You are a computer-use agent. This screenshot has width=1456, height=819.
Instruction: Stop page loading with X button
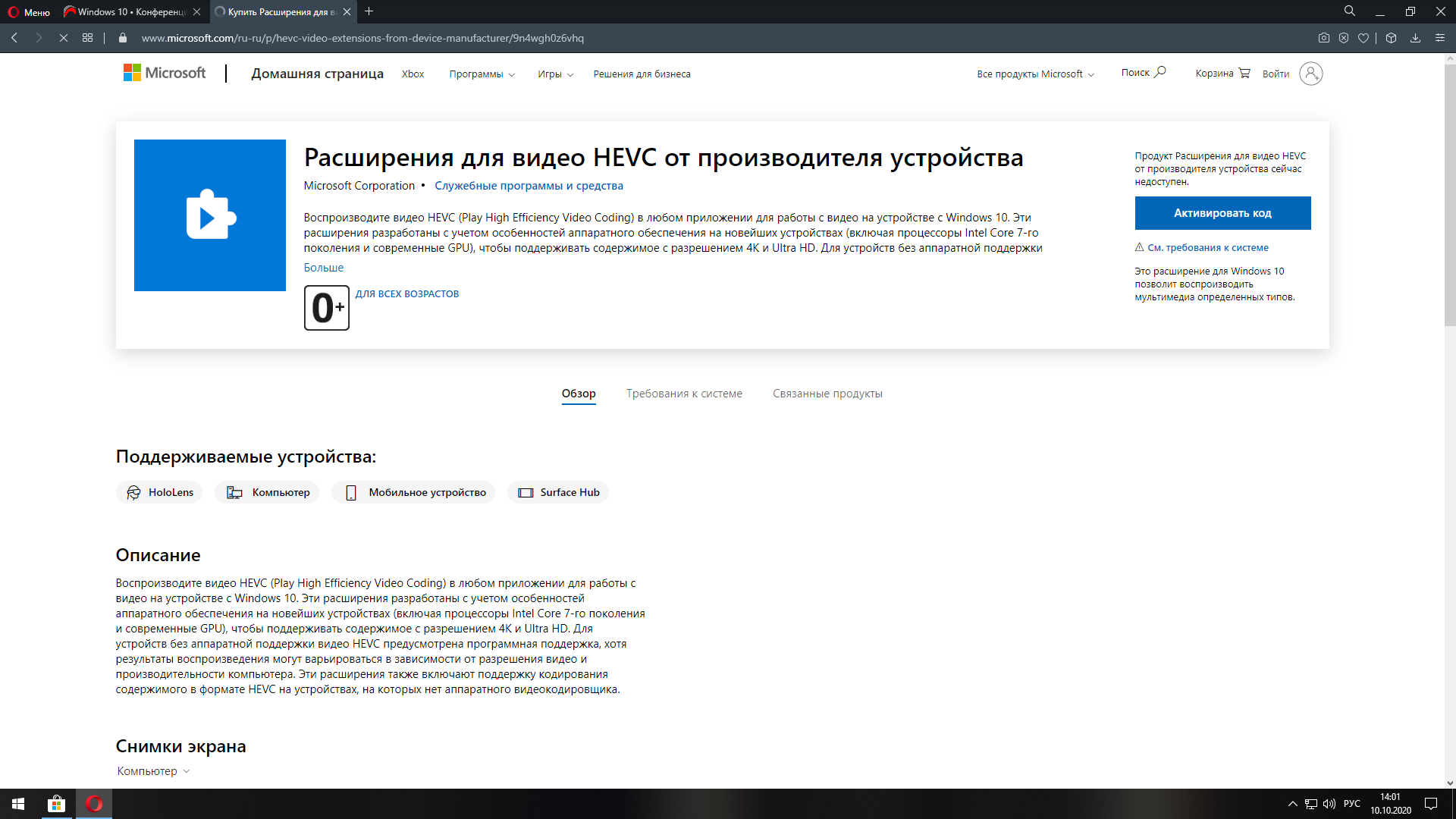64,38
